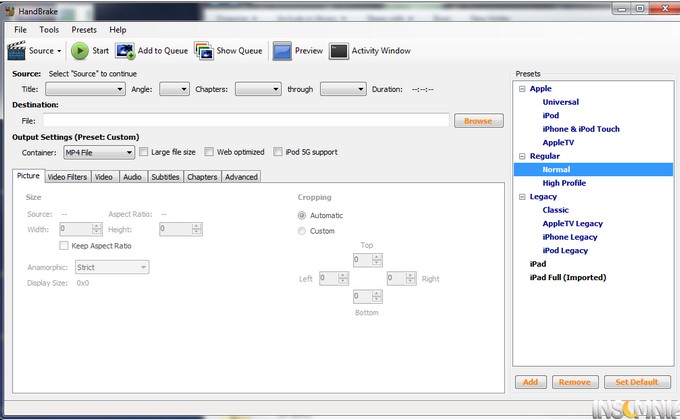This screenshot has width=680, height=420.
Task: Collapse the Legacy presets group
Action: 522,197
